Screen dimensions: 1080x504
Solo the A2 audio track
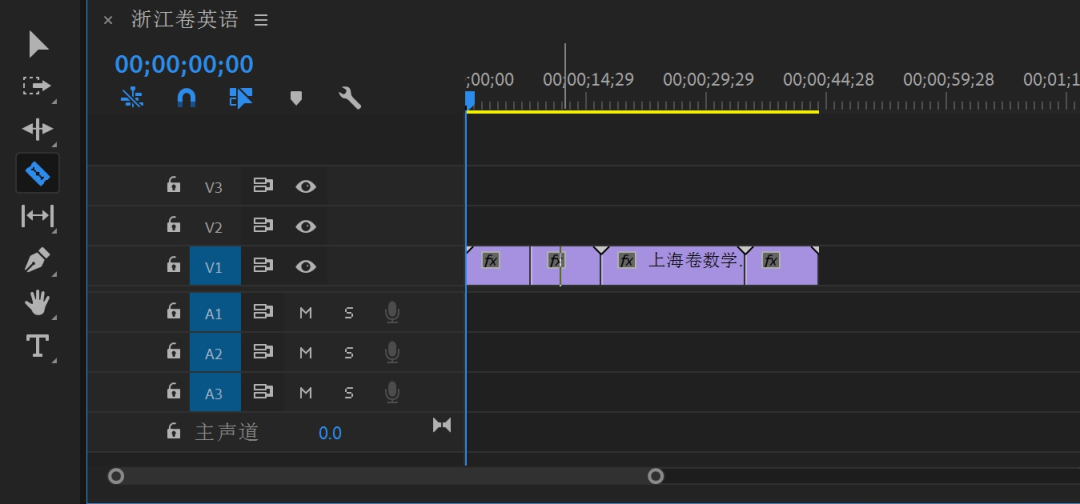click(x=349, y=353)
